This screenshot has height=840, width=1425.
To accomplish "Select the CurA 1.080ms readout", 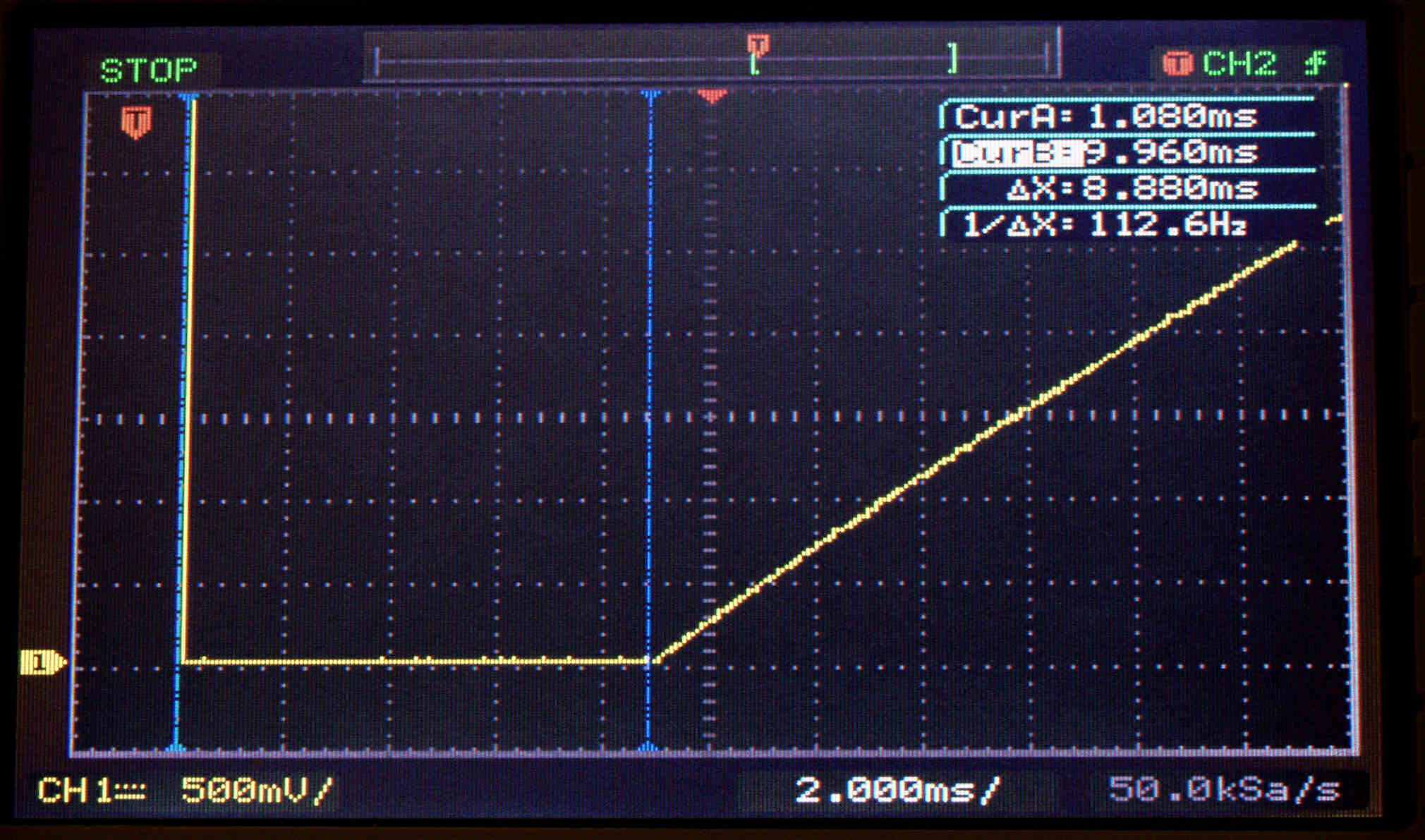I will (1105, 116).
